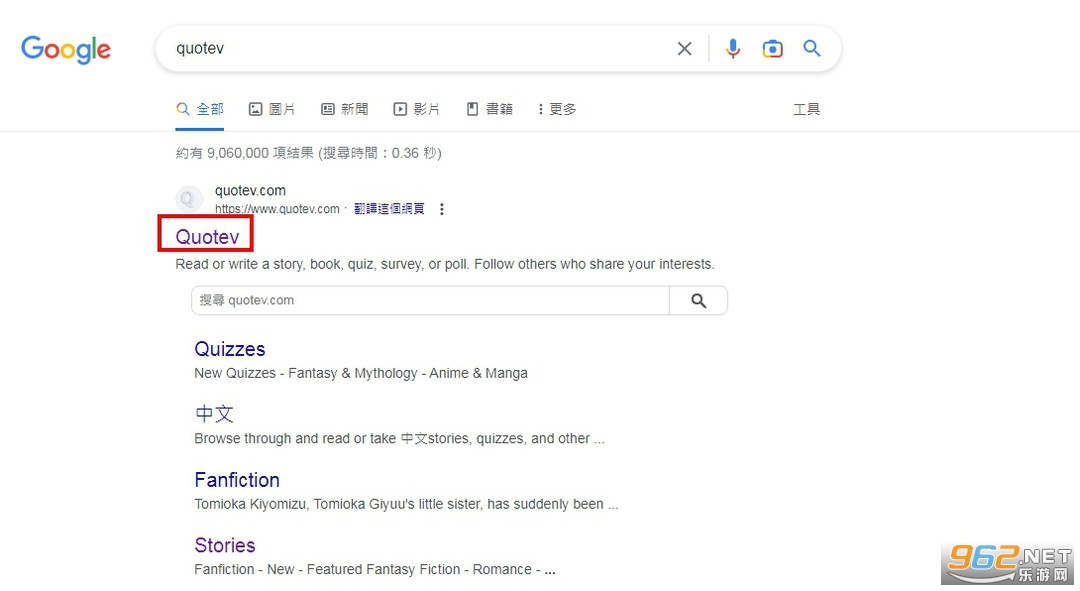Click the quotev.com site name text
1080x591 pixels.
(250, 190)
